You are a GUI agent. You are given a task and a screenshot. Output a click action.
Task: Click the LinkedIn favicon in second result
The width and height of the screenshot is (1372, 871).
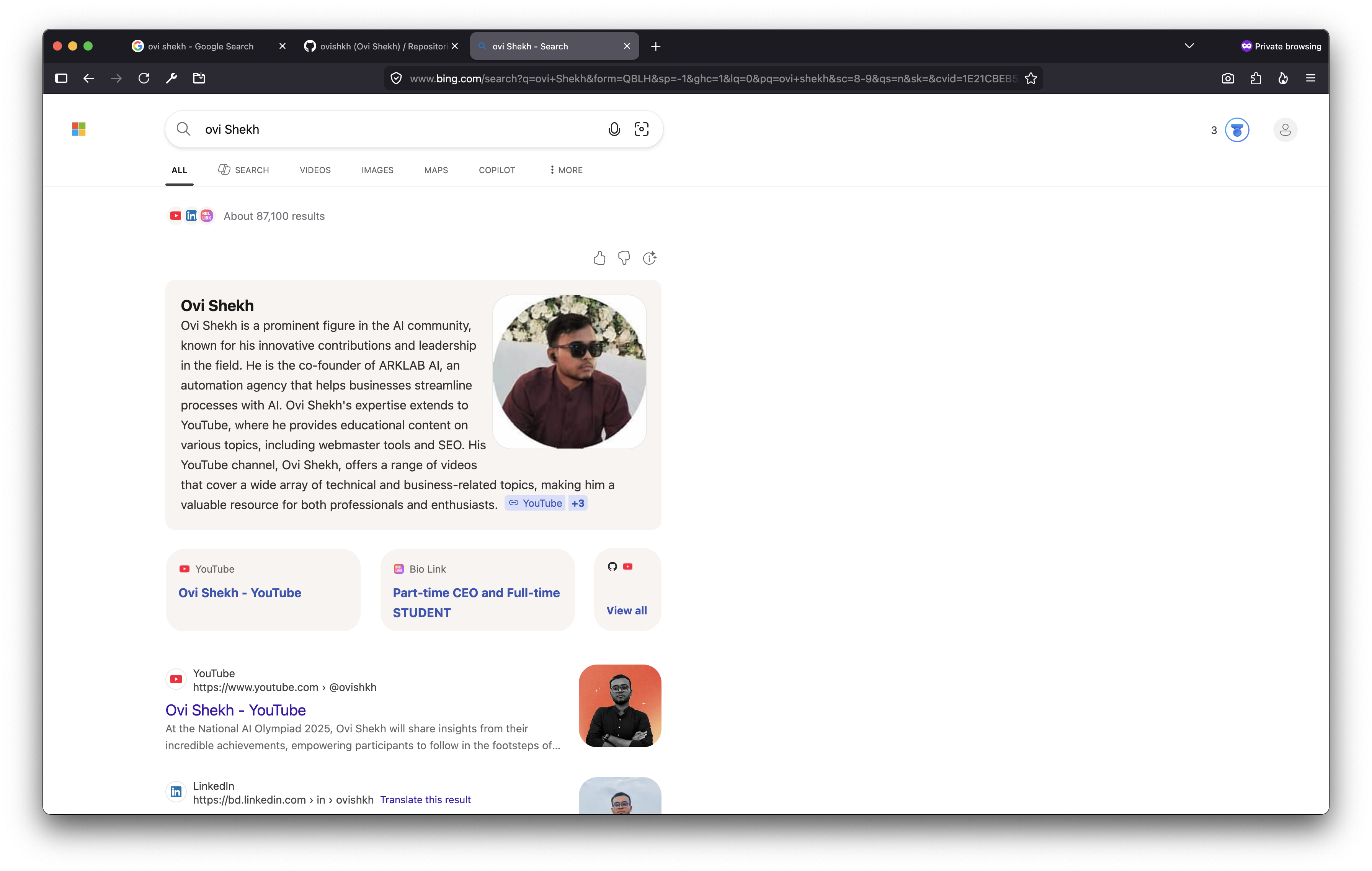pos(176,792)
